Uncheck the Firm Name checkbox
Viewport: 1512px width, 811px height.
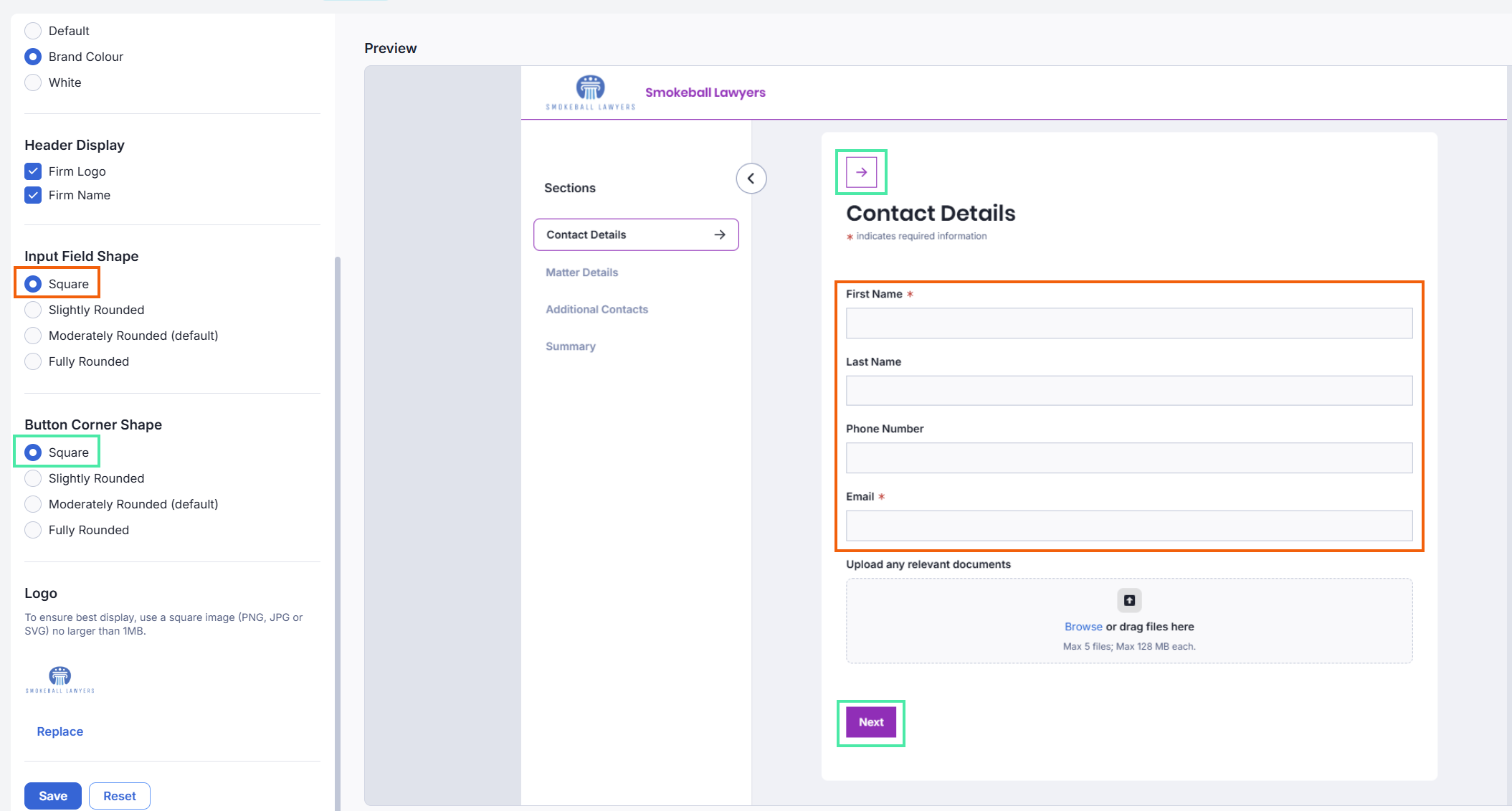[33, 195]
